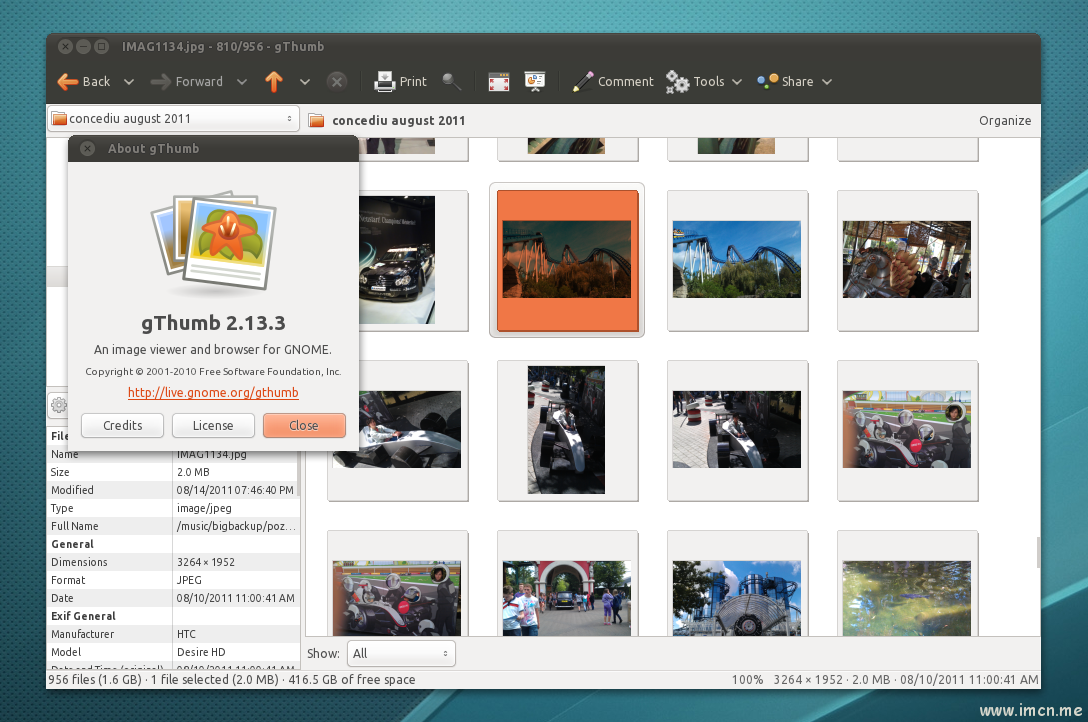Enter fullscreen mode via toolbar icon
1088x722 pixels.
point(499,82)
